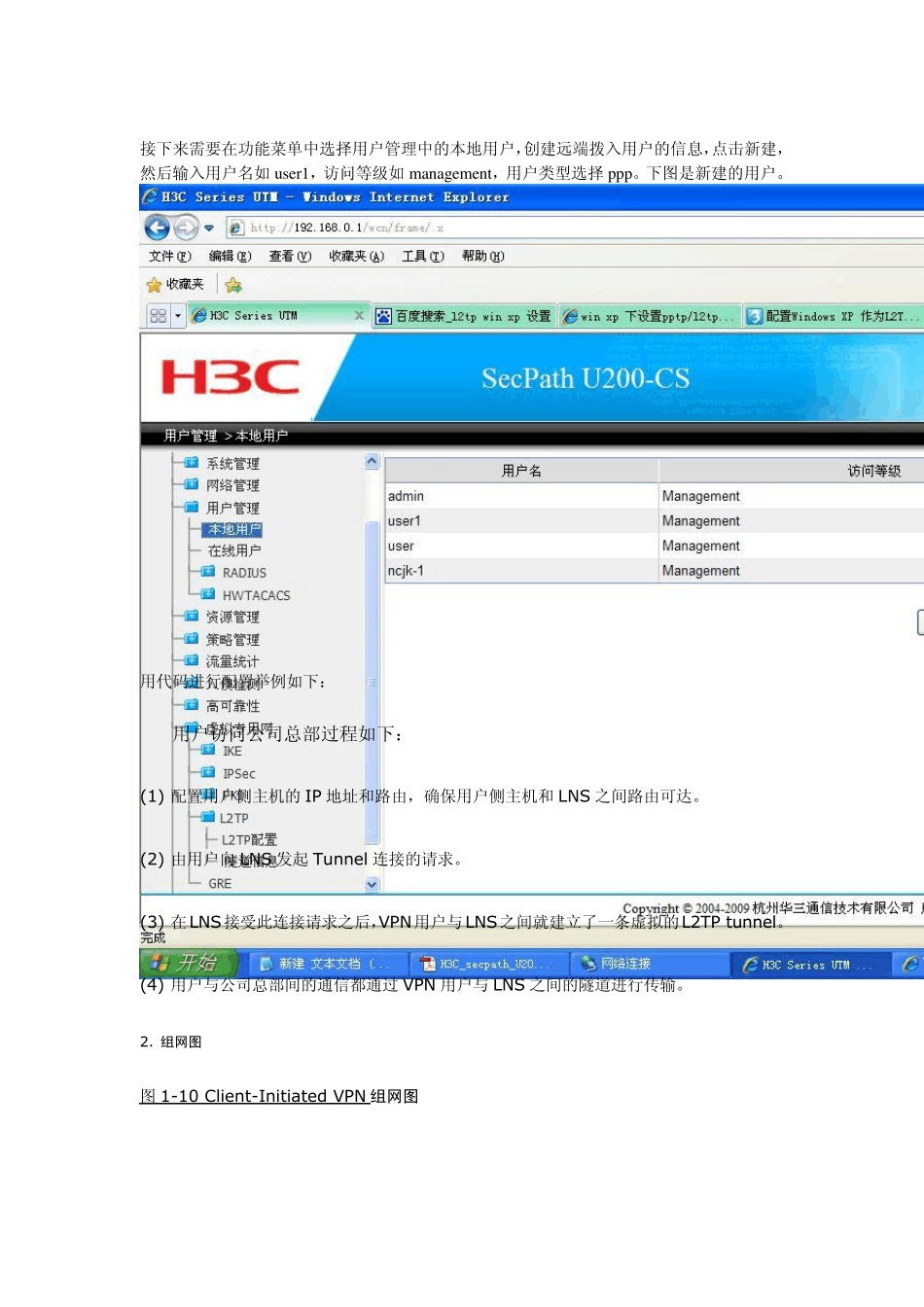Open the recent pages dropdown beside Forward
Screen dimensions: 924x1307
[x=209, y=228]
